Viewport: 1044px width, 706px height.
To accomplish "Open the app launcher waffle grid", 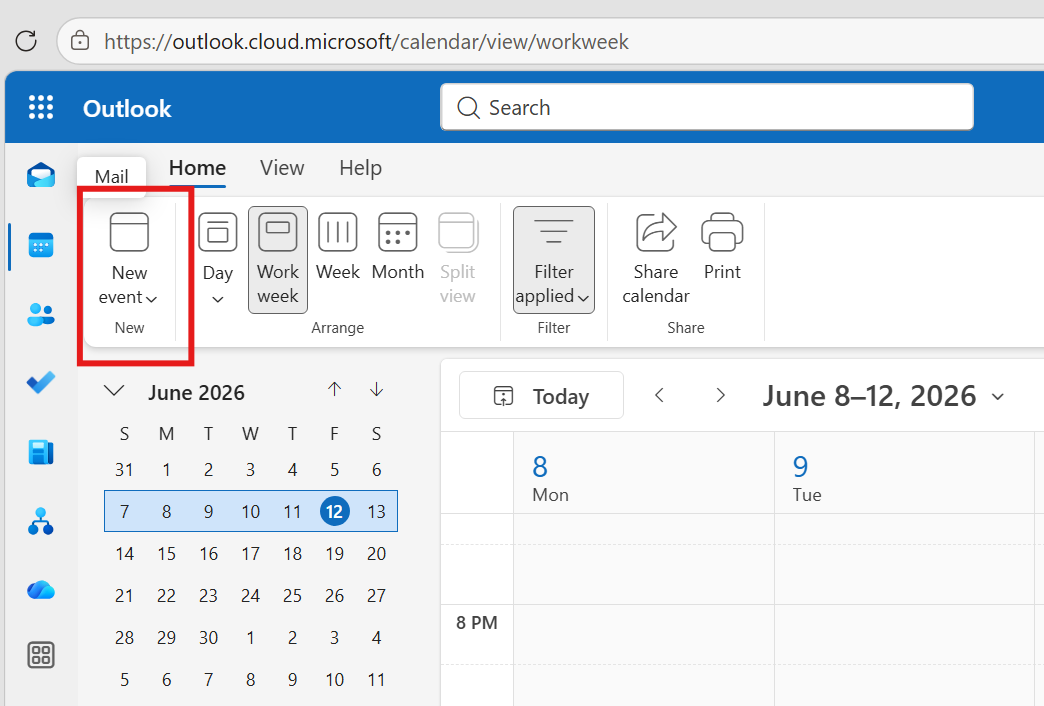I will (x=41, y=107).
